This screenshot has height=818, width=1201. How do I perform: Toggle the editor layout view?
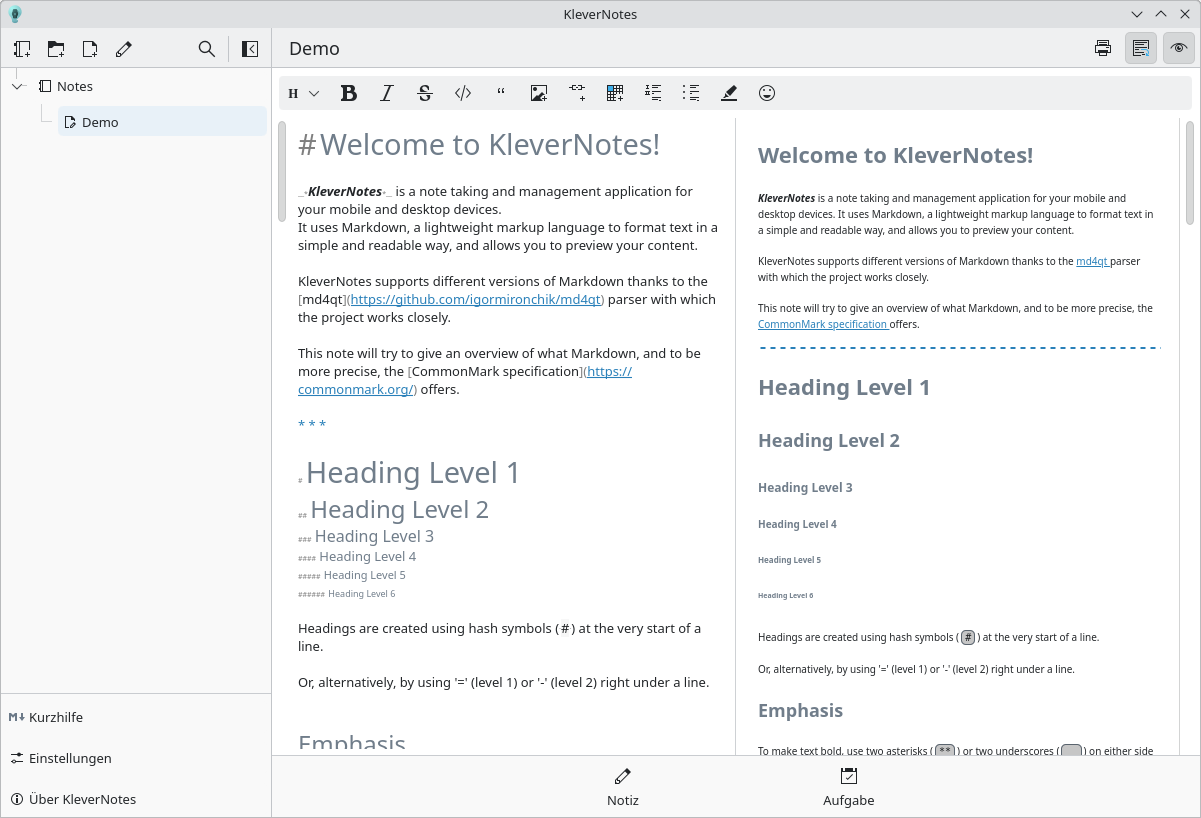point(1140,47)
